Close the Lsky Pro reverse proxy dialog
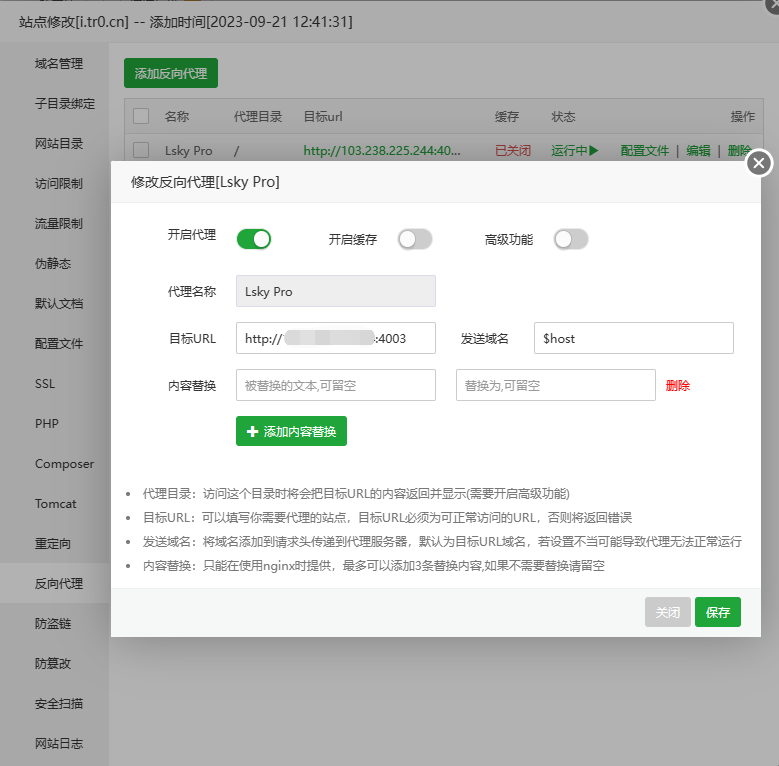Image resolution: width=779 pixels, height=766 pixels. (759, 163)
